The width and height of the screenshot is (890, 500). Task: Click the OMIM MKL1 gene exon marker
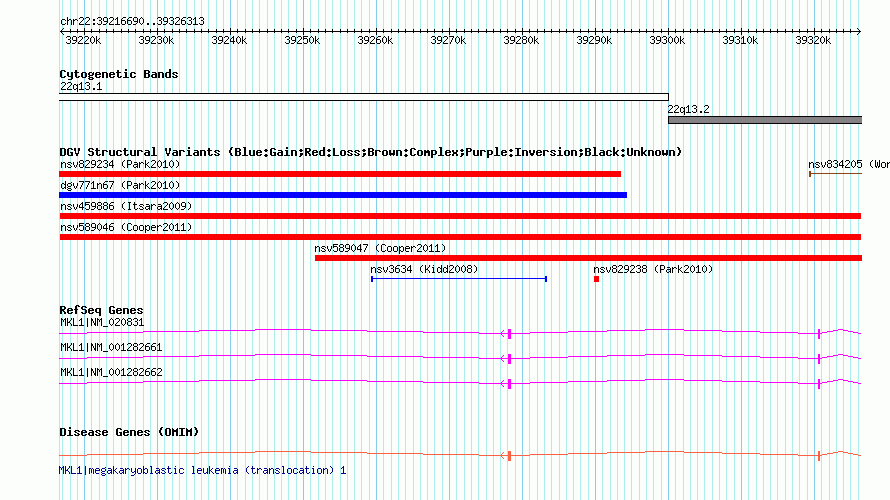pos(510,456)
